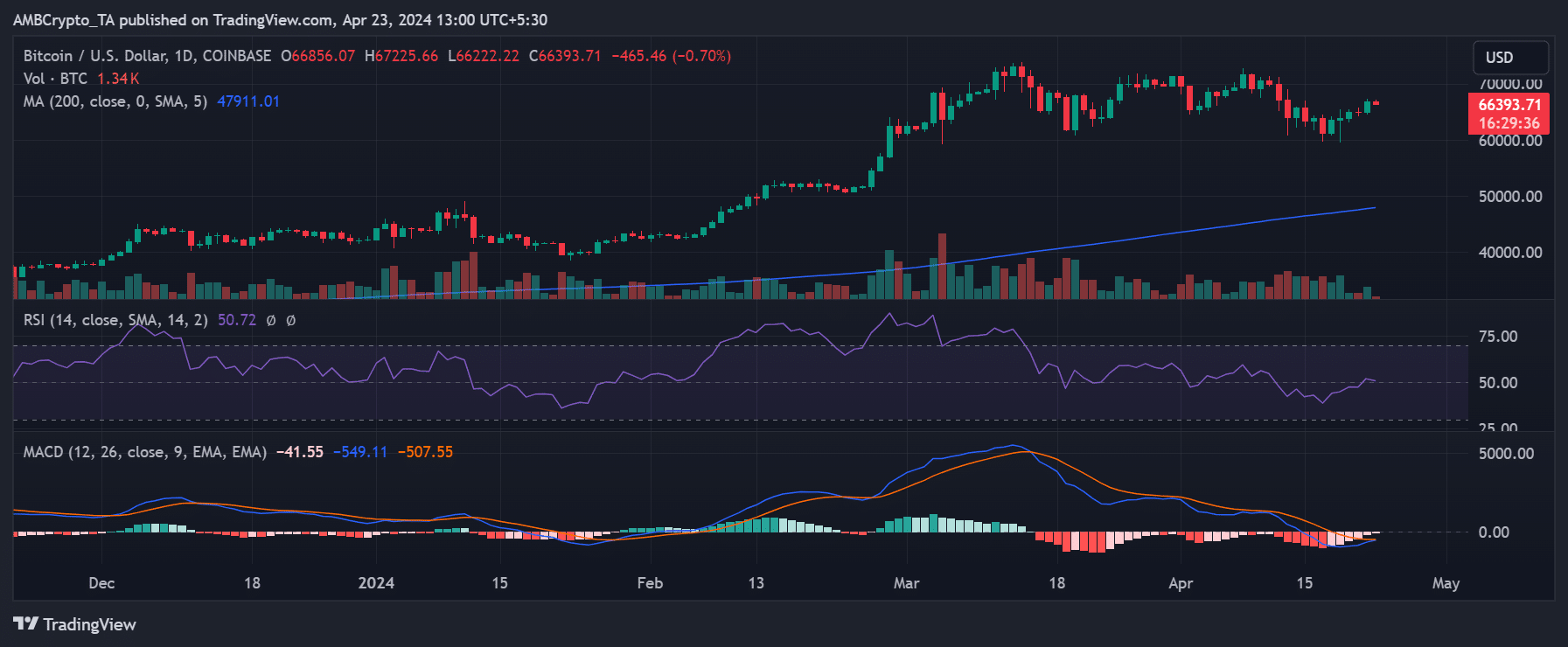The height and width of the screenshot is (647, 1568).
Task: Select the Bitcoin / U.S. Dollar symbol title
Action: point(147,56)
